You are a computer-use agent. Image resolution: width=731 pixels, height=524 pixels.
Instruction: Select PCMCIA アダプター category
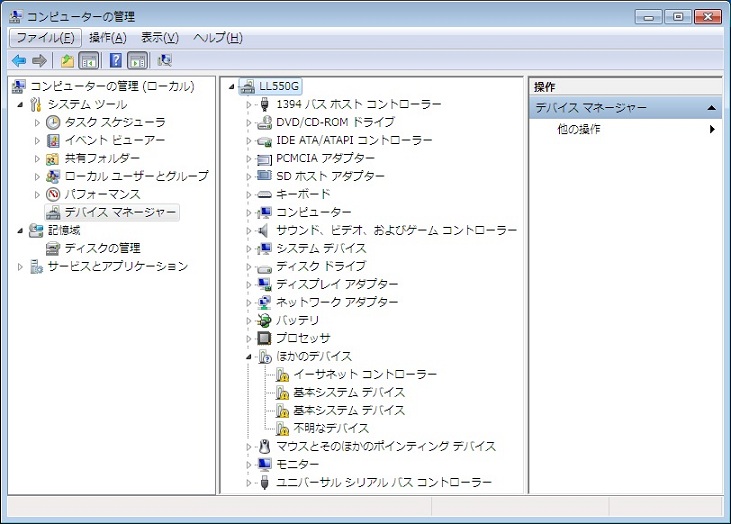325,159
